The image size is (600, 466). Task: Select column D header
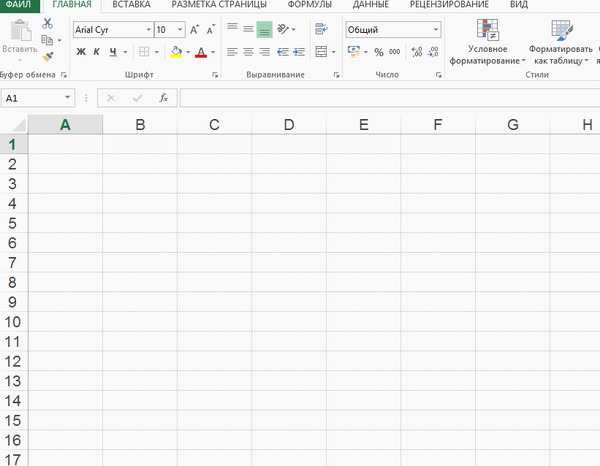tap(289, 125)
